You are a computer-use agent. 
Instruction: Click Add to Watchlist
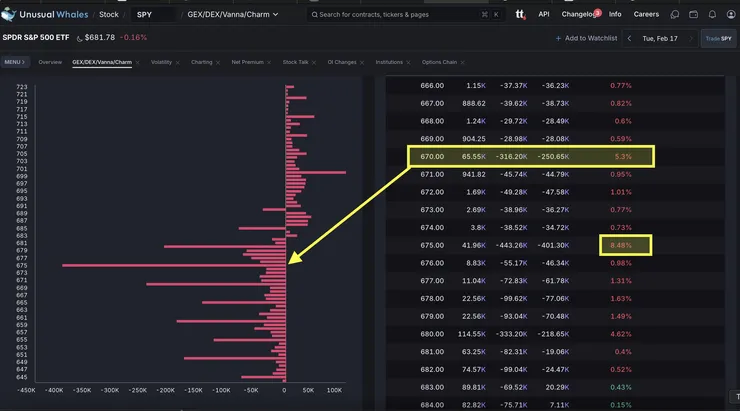click(x=586, y=38)
